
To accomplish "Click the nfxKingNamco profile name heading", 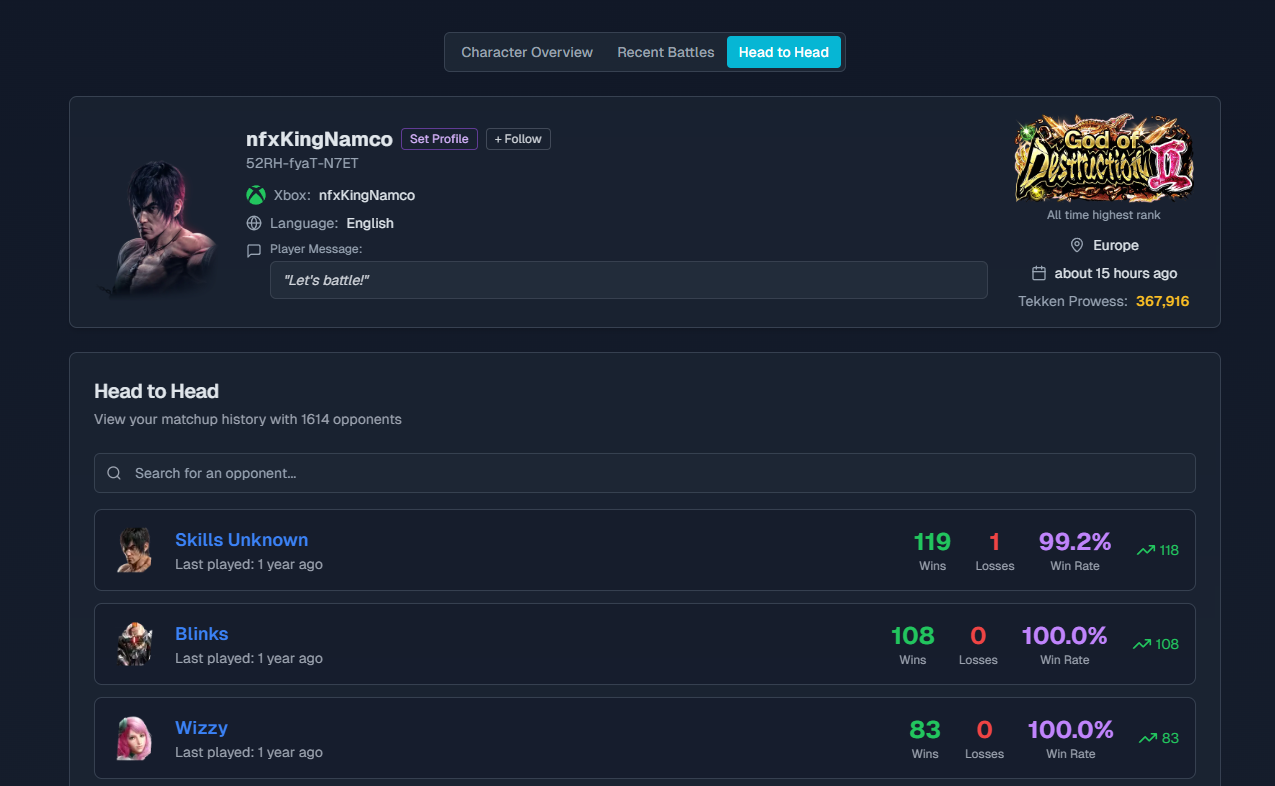I will click(319, 139).
